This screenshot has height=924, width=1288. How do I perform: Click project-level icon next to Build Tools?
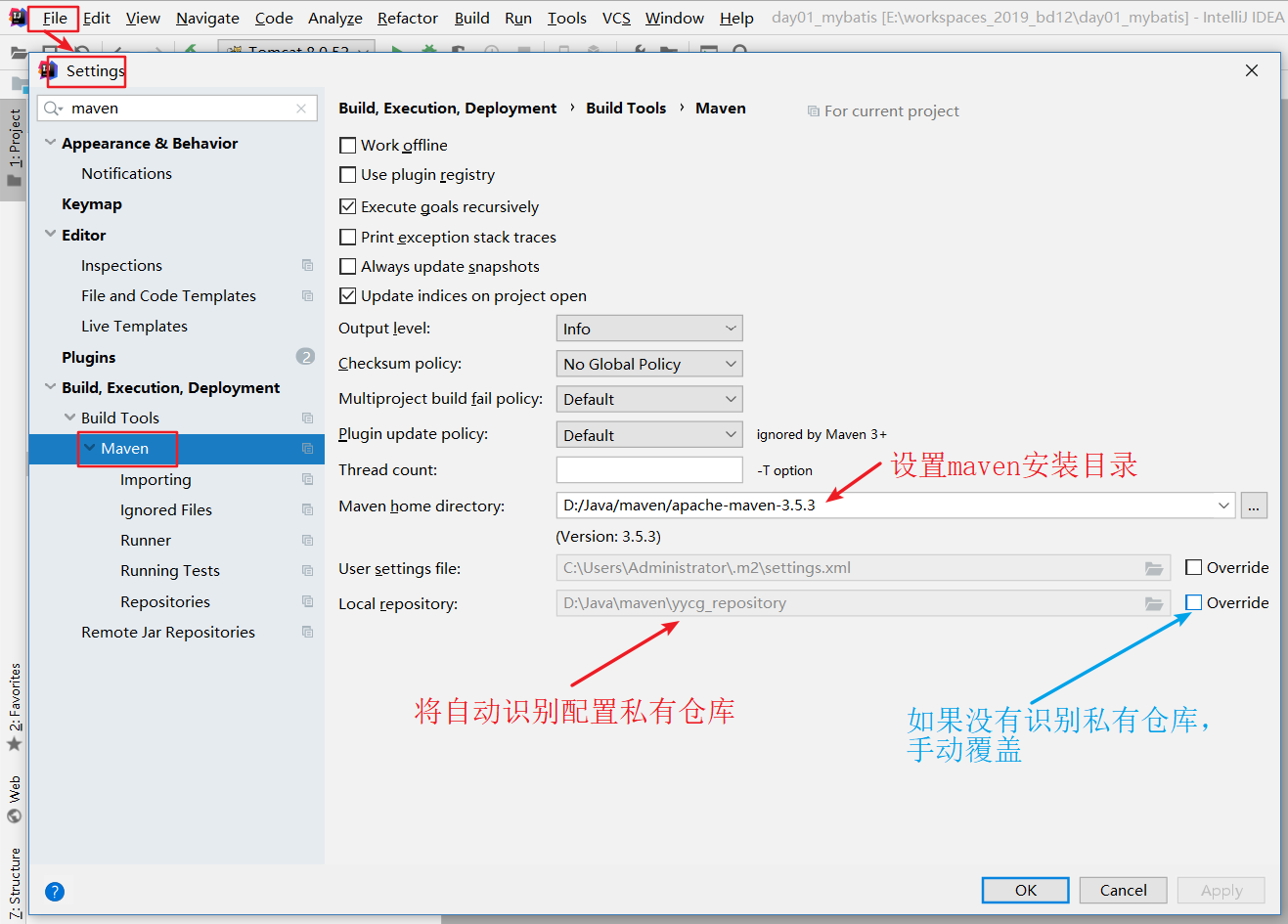pos(307,418)
